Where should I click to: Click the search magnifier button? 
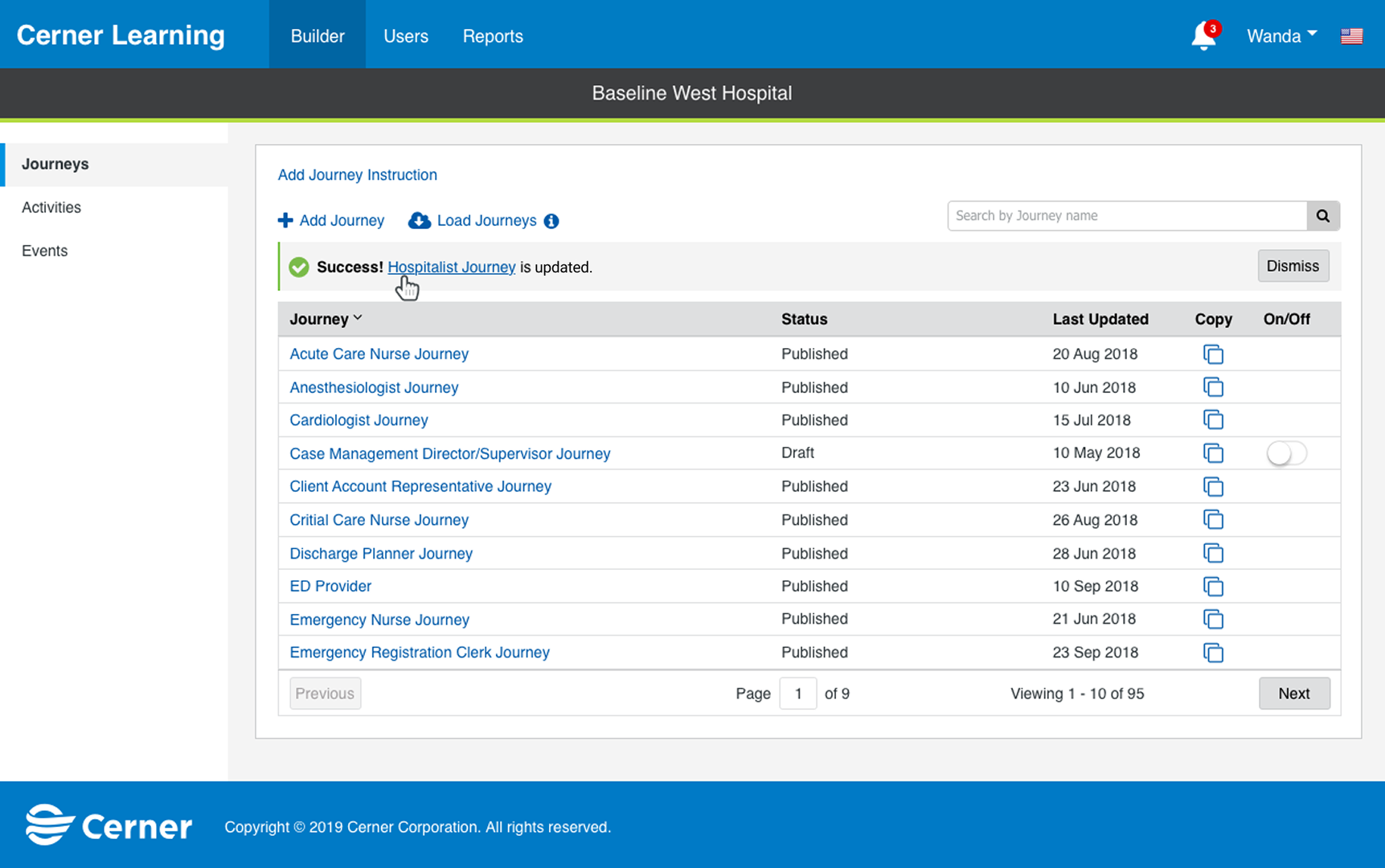pyautogui.click(x=1323, y=215)
